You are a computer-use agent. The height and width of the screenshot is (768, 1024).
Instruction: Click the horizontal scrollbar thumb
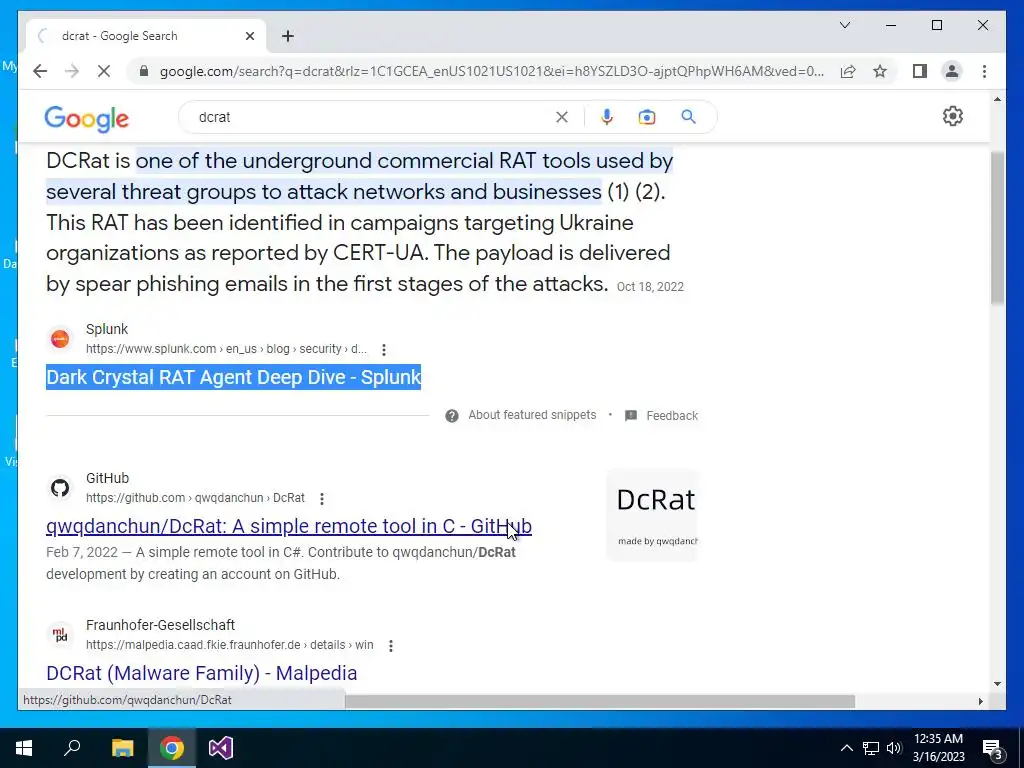pos(600,701)
